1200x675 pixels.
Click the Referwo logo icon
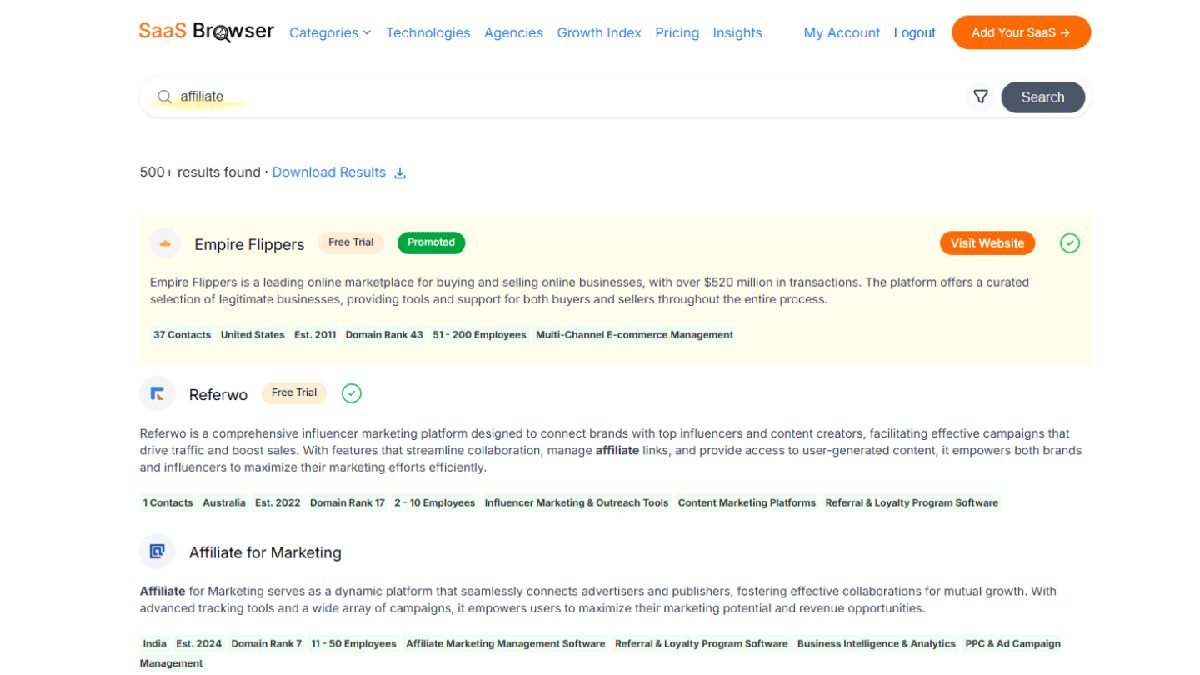point(157,394)
